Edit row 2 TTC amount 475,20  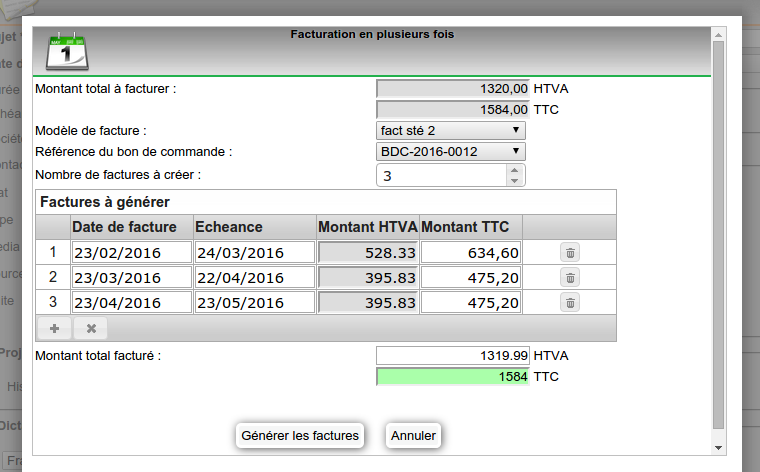point(471,278)
